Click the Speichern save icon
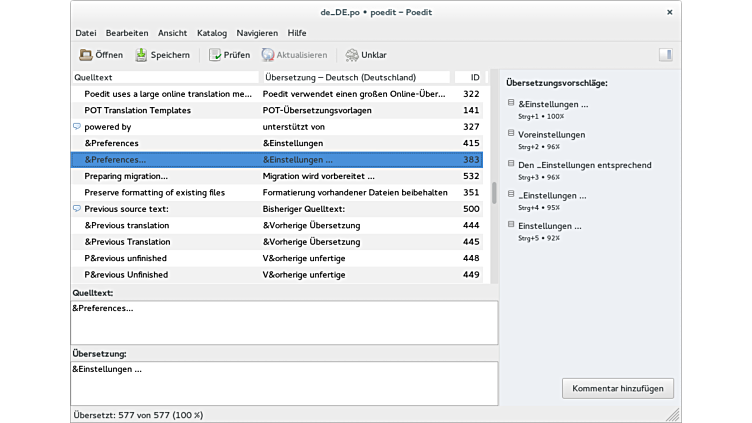The height and width of the screenshot is (423, 752). pos(141,55)
